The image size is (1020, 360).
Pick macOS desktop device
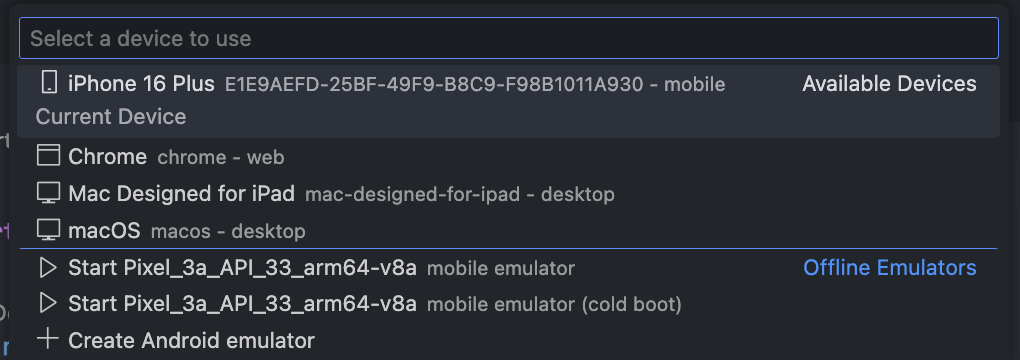click(509, 230)
